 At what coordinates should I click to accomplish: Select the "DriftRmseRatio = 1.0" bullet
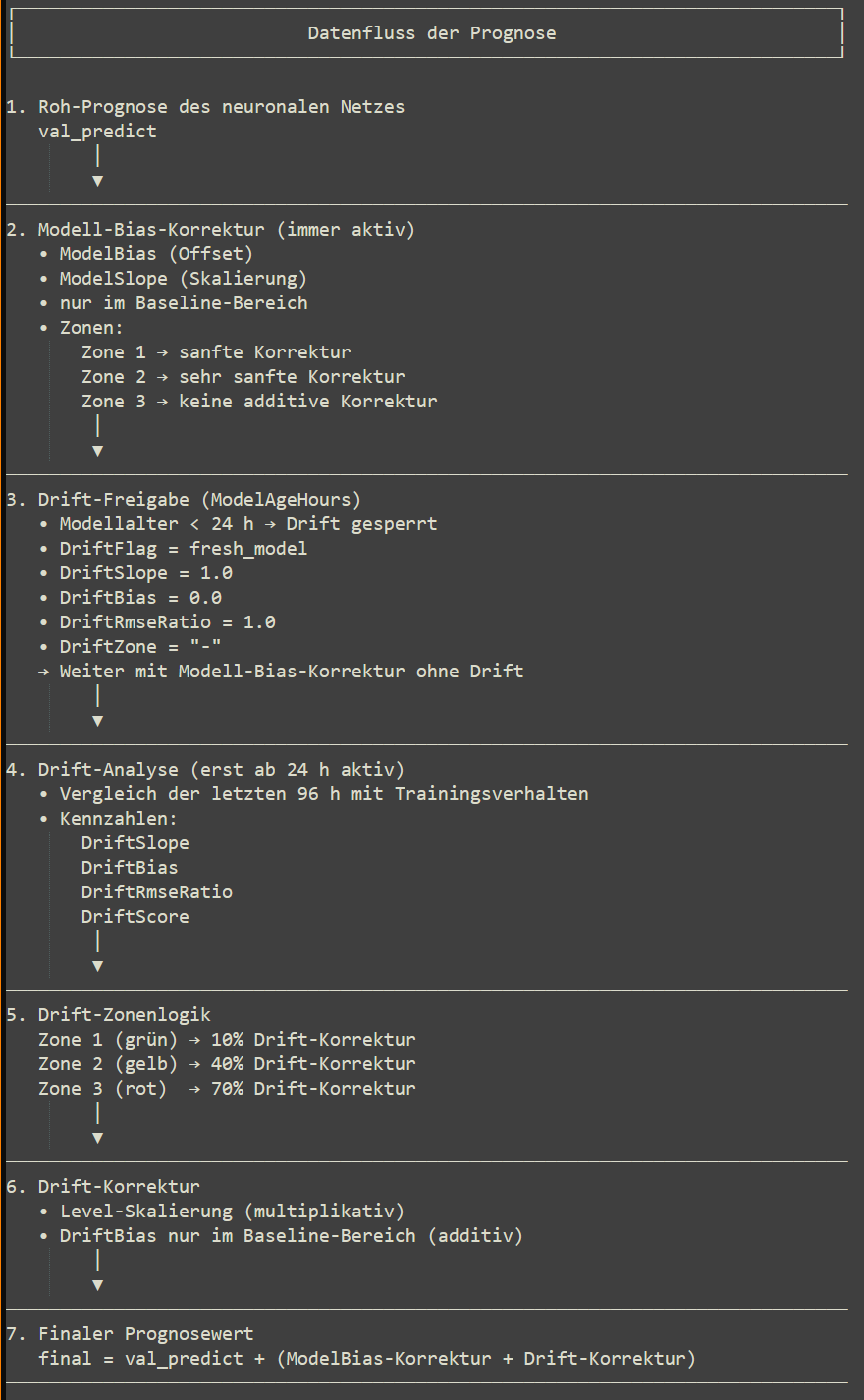click(167, 622)
